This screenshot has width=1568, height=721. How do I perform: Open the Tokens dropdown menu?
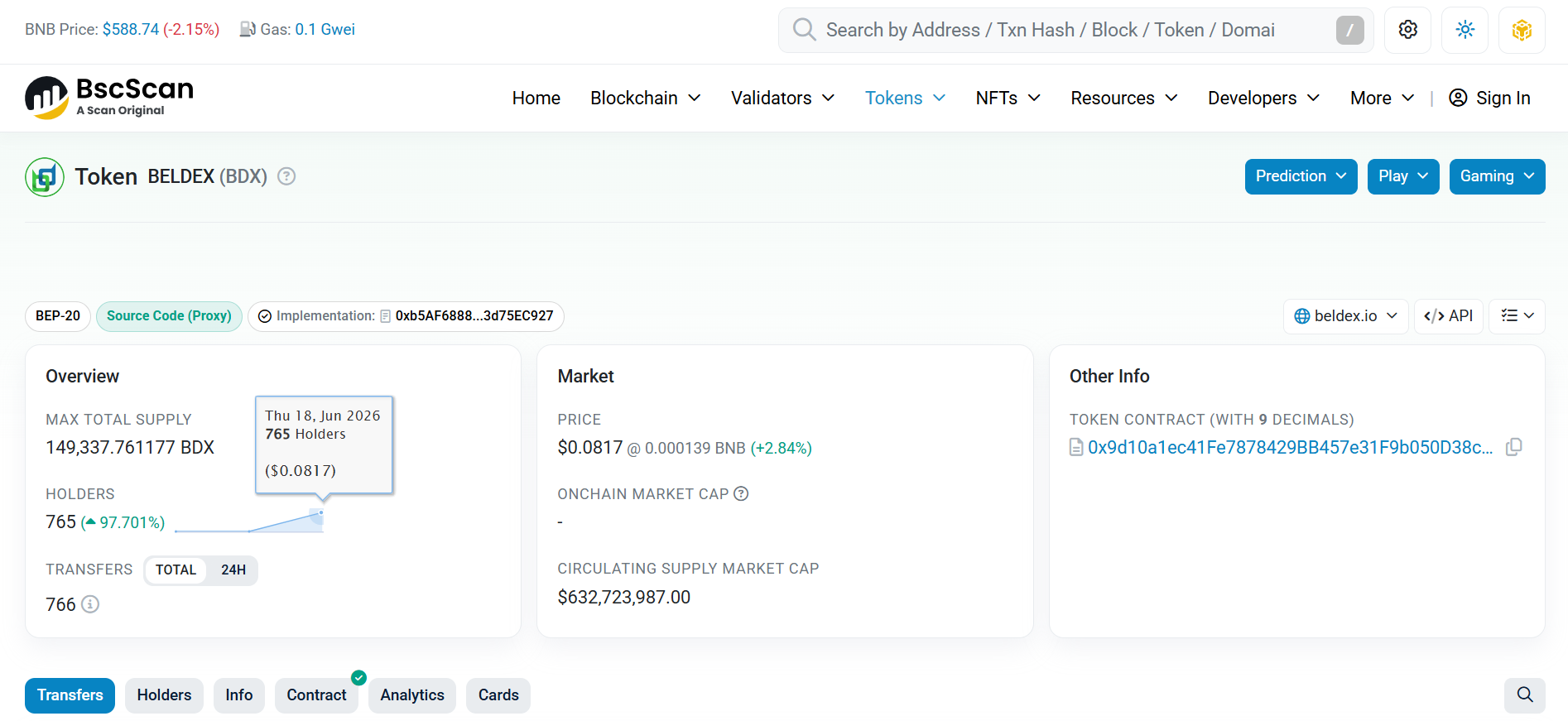905,98
